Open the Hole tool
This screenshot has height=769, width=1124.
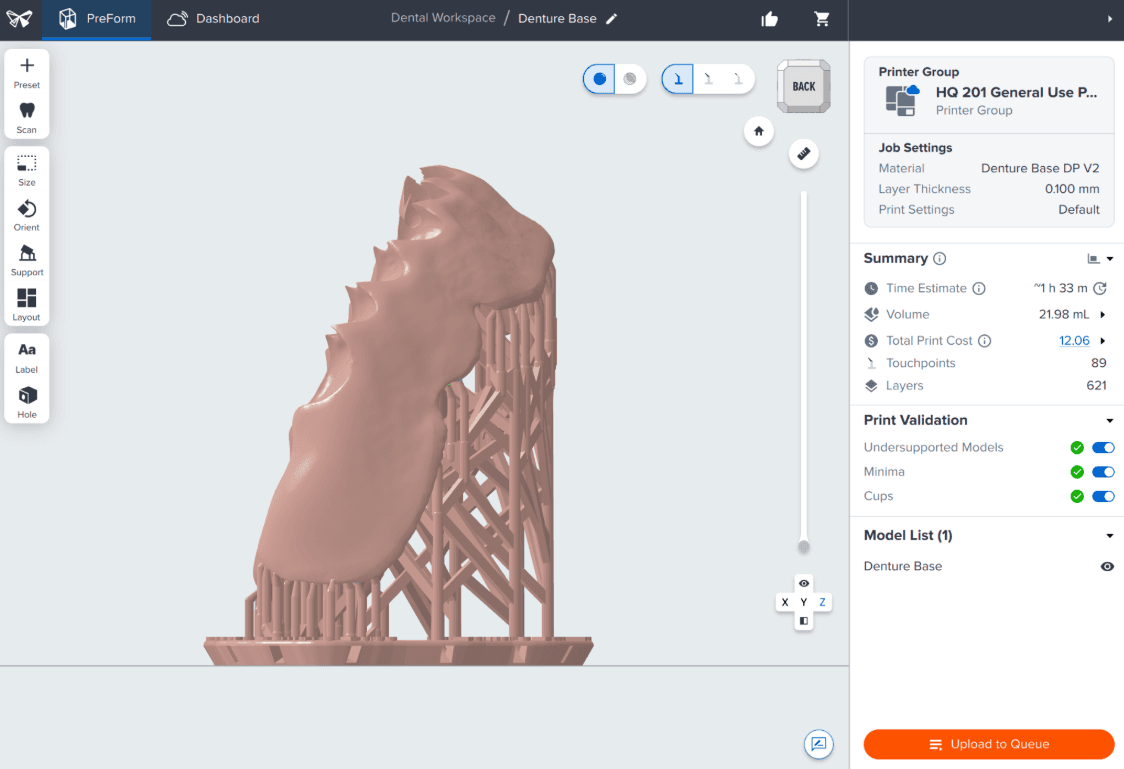tap(27, 402)
